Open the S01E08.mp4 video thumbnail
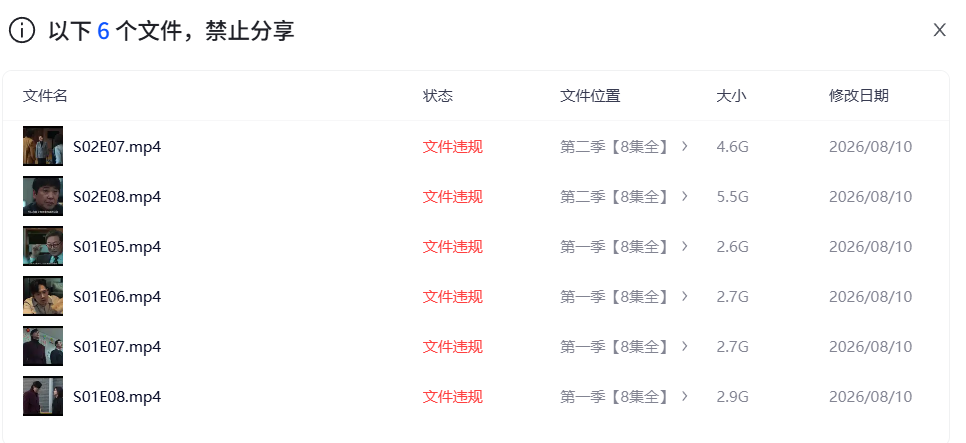 tap(43, 396)
